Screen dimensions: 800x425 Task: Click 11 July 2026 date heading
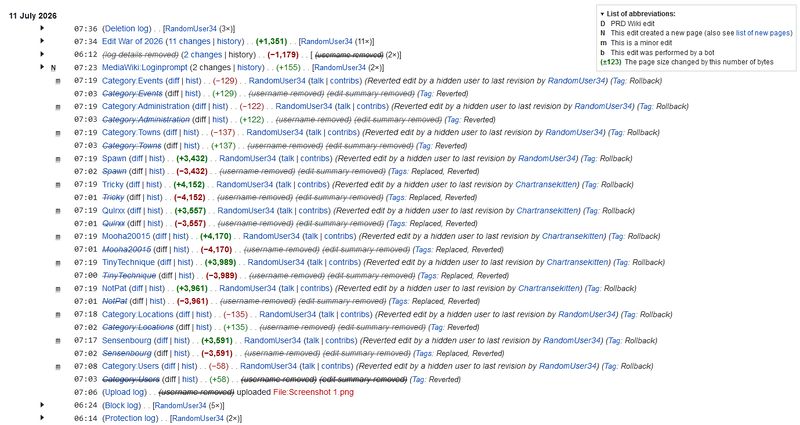pos(33,16)
